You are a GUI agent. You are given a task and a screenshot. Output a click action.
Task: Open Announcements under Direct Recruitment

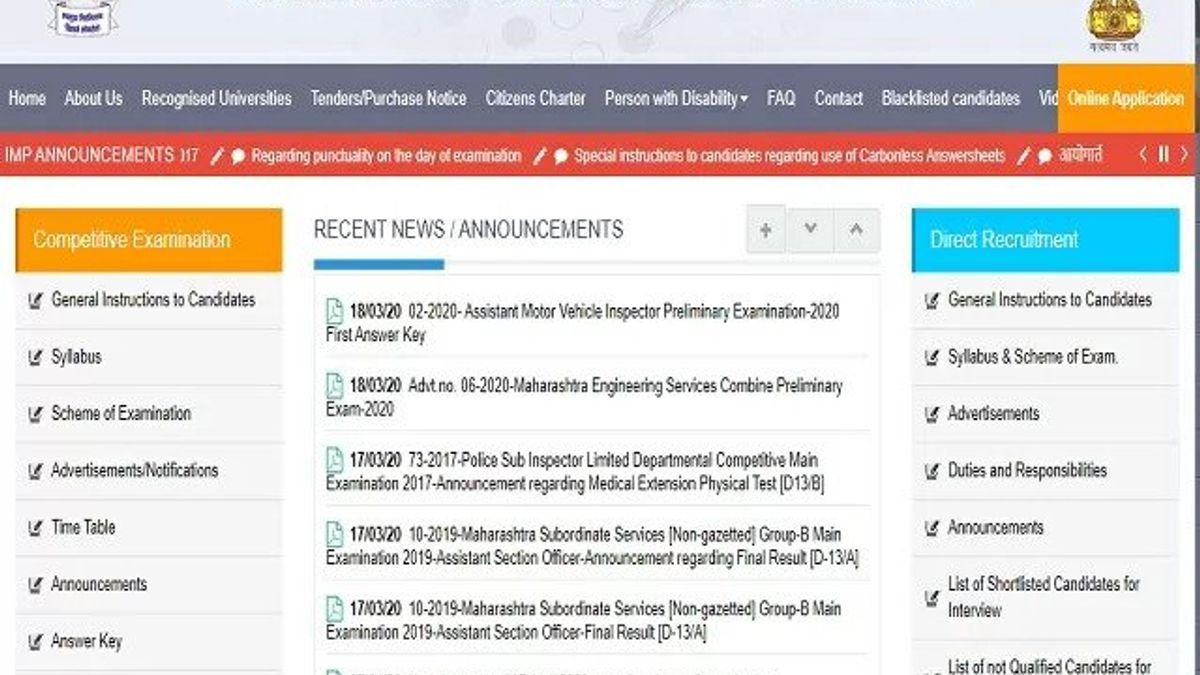tap(996, 527)
